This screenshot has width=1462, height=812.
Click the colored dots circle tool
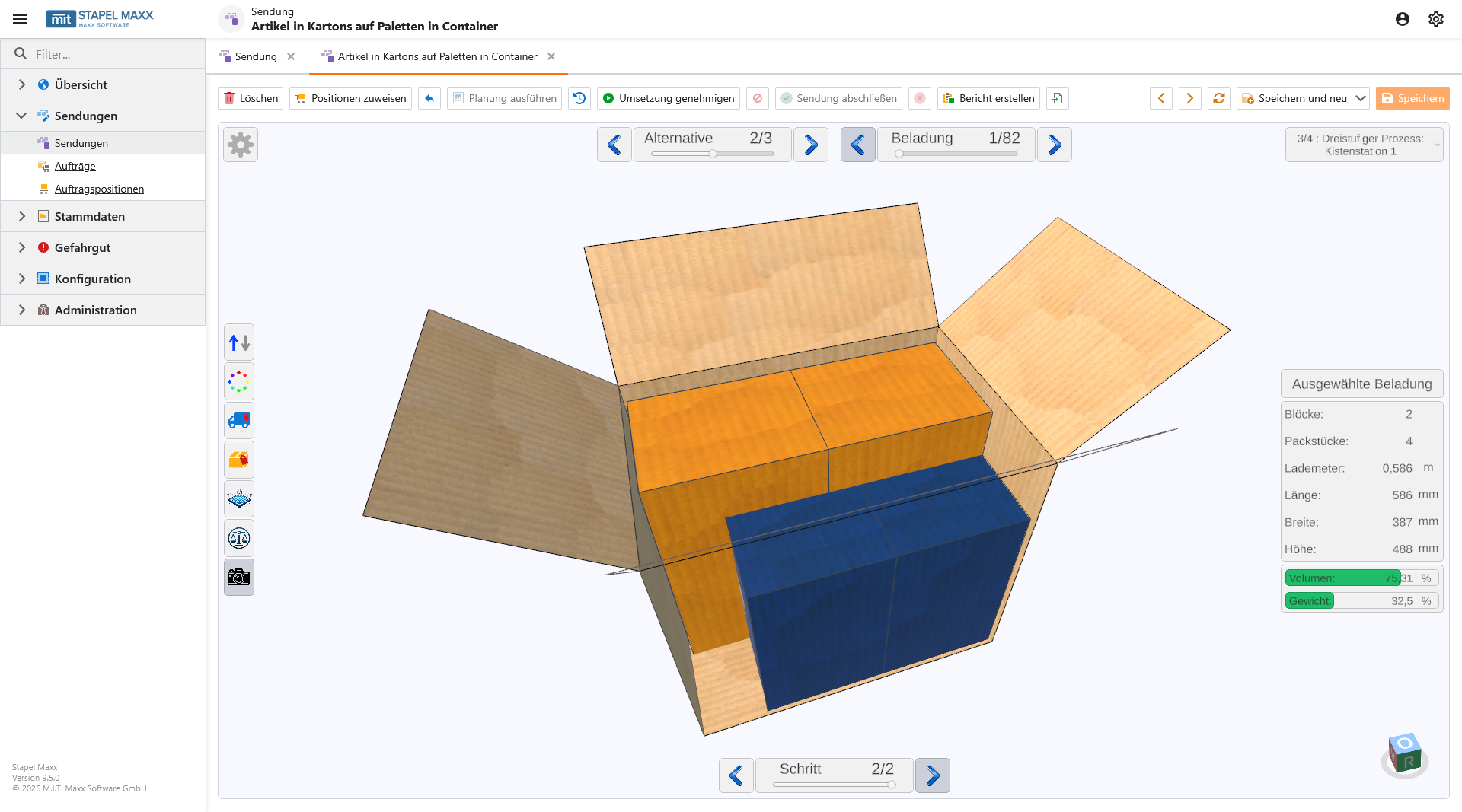(239, 381)
